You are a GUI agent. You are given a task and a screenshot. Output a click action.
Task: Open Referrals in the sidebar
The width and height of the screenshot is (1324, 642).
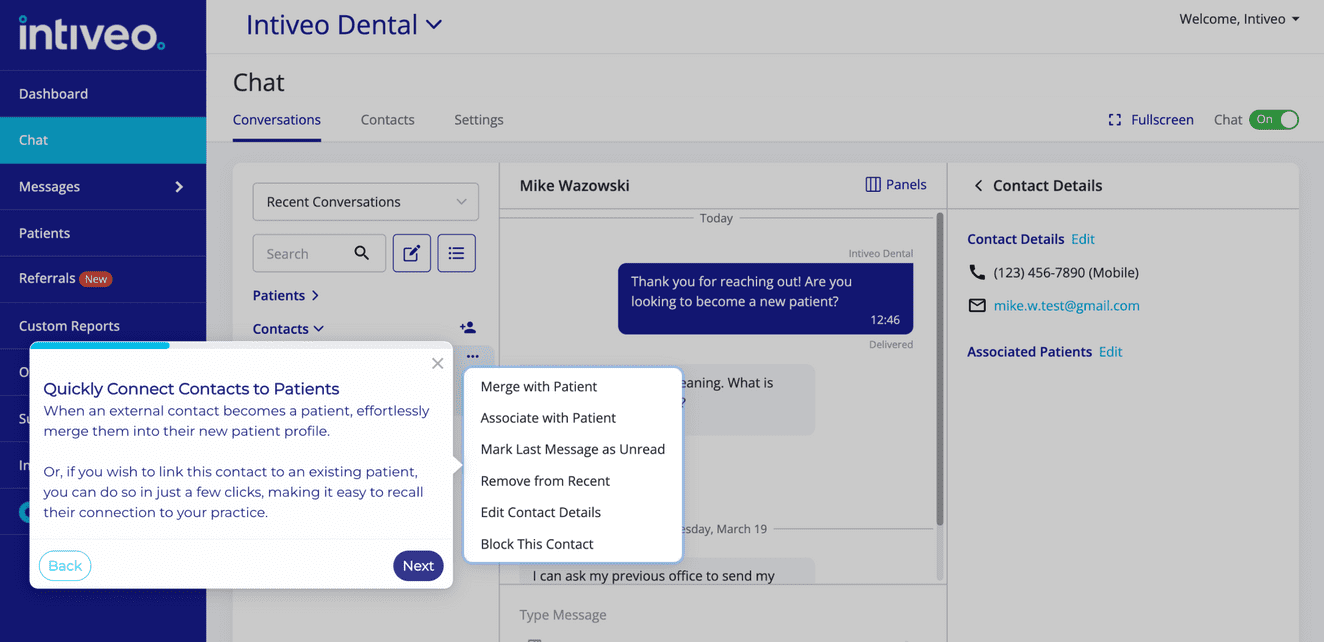[x=103, y=279]
